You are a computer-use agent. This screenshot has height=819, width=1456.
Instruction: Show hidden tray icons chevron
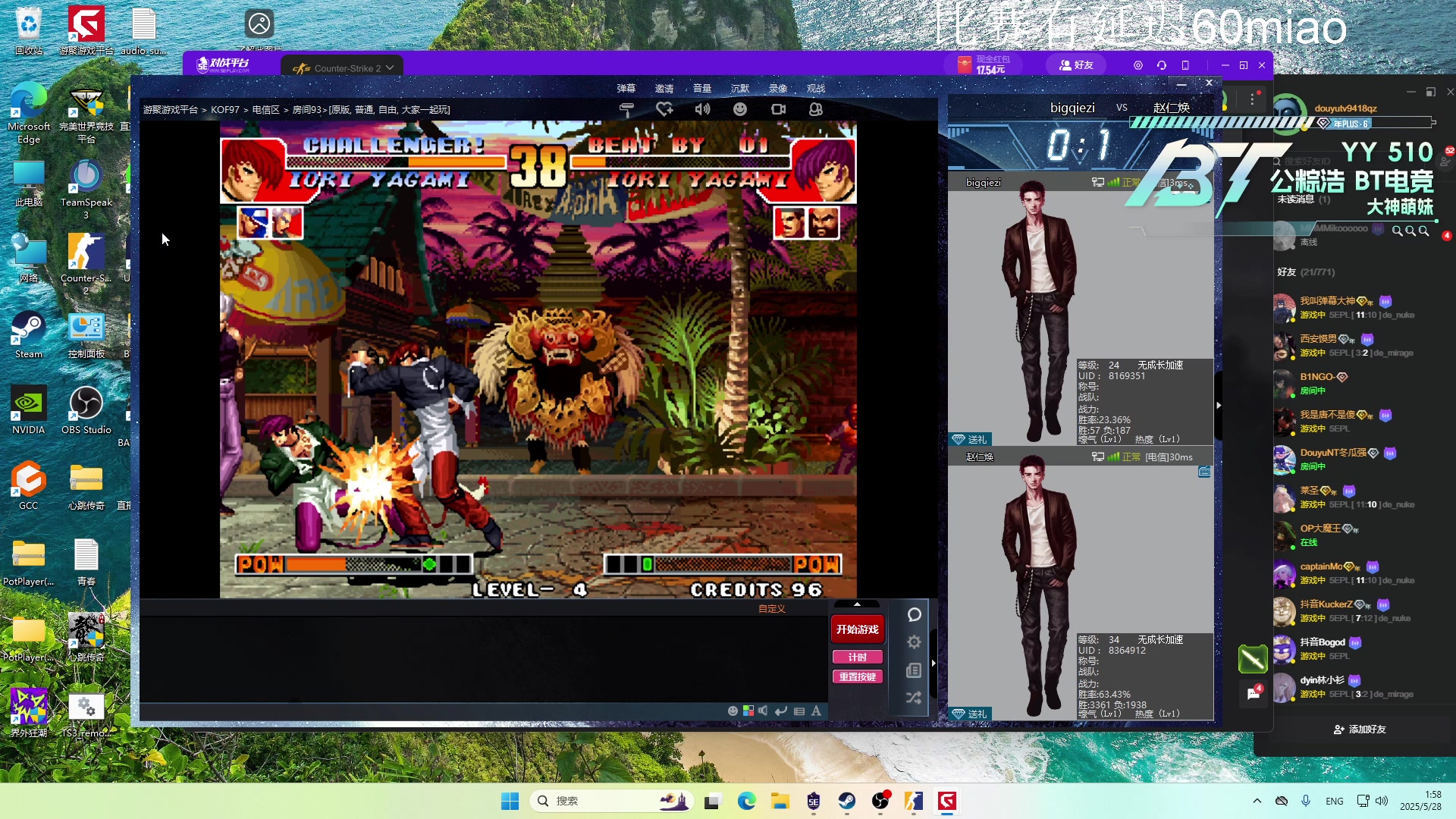tap(1257, 801)
